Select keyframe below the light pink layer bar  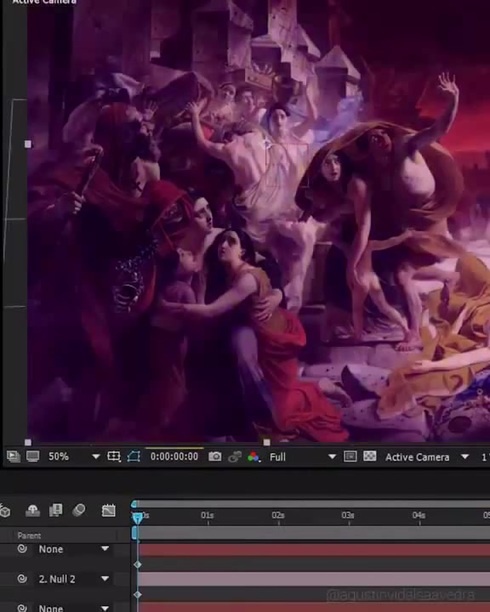pyautogui.click(x=137, y=595)
